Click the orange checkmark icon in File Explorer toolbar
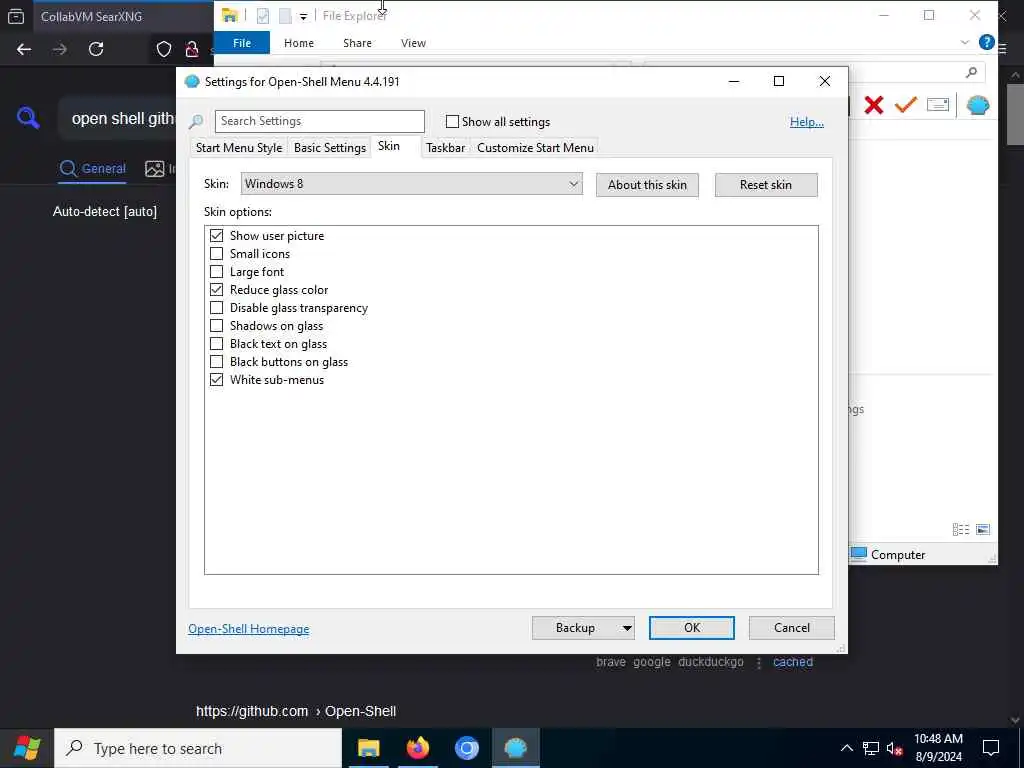Image resolution: width=1024 pixels, height=768 pixels. [906, 105]
